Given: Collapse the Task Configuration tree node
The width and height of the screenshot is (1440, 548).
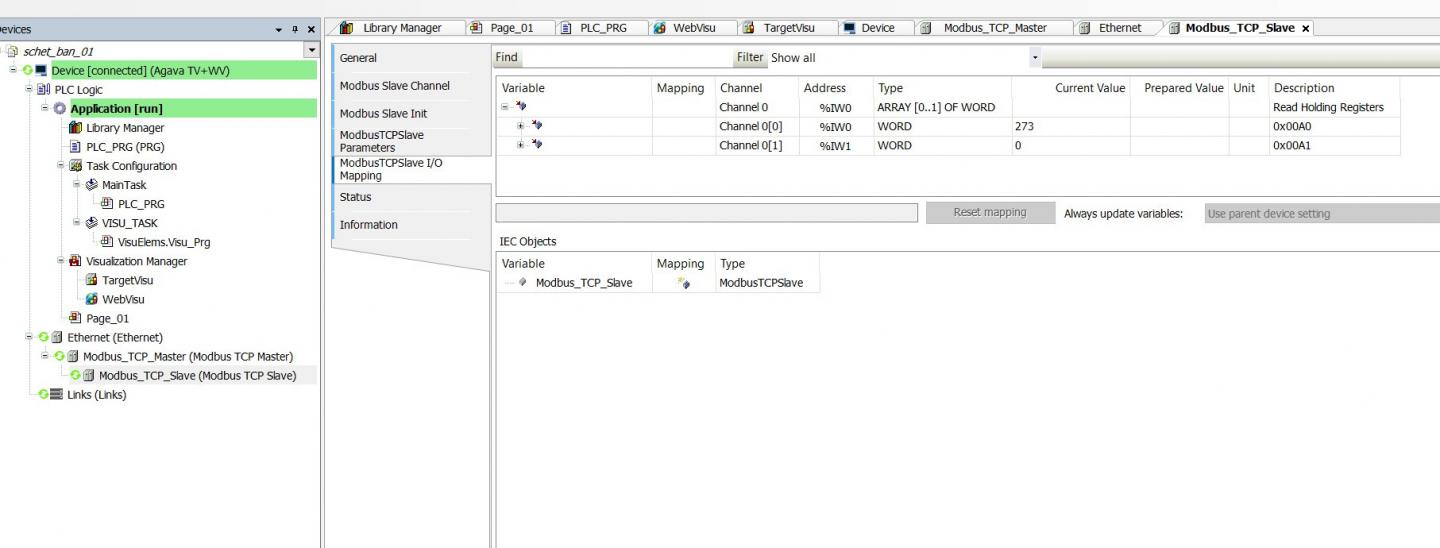Looking at the screenshot, I should (61, 166).
